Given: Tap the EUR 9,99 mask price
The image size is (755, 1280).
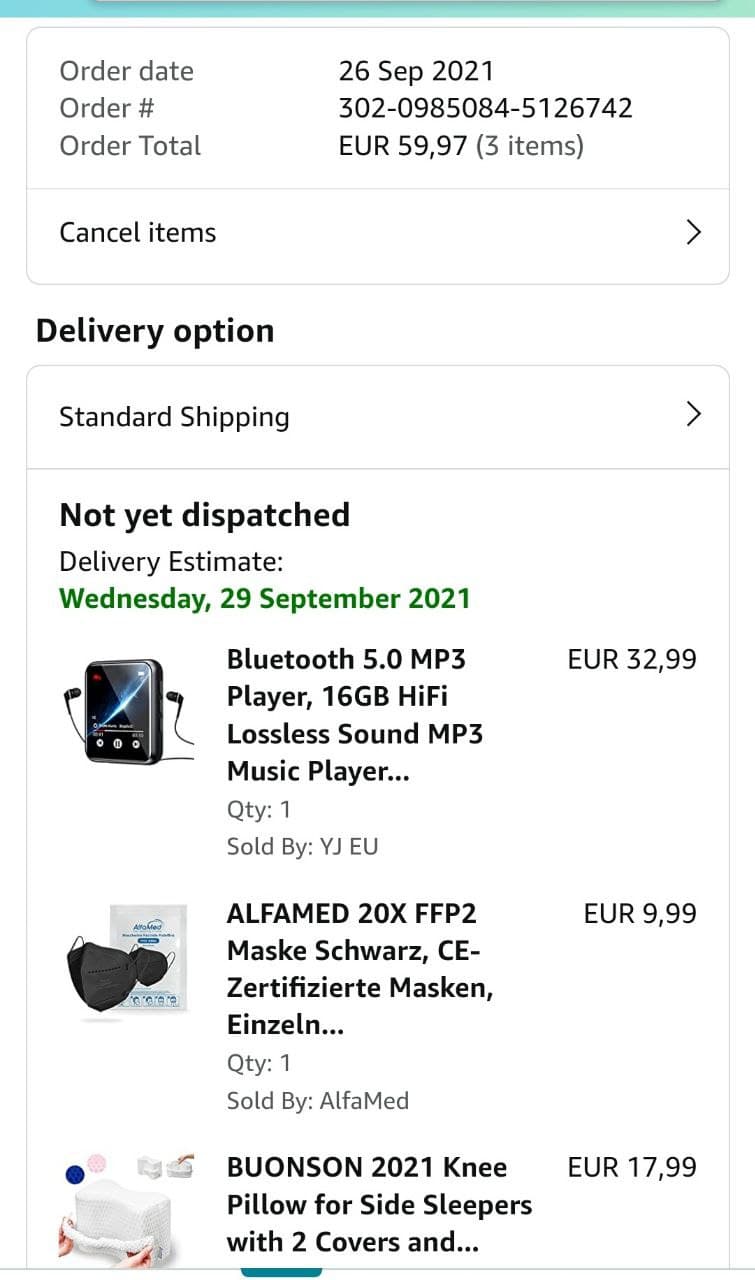Looking at the screenshot, I should pyautogui.click(x=640, y=914).
